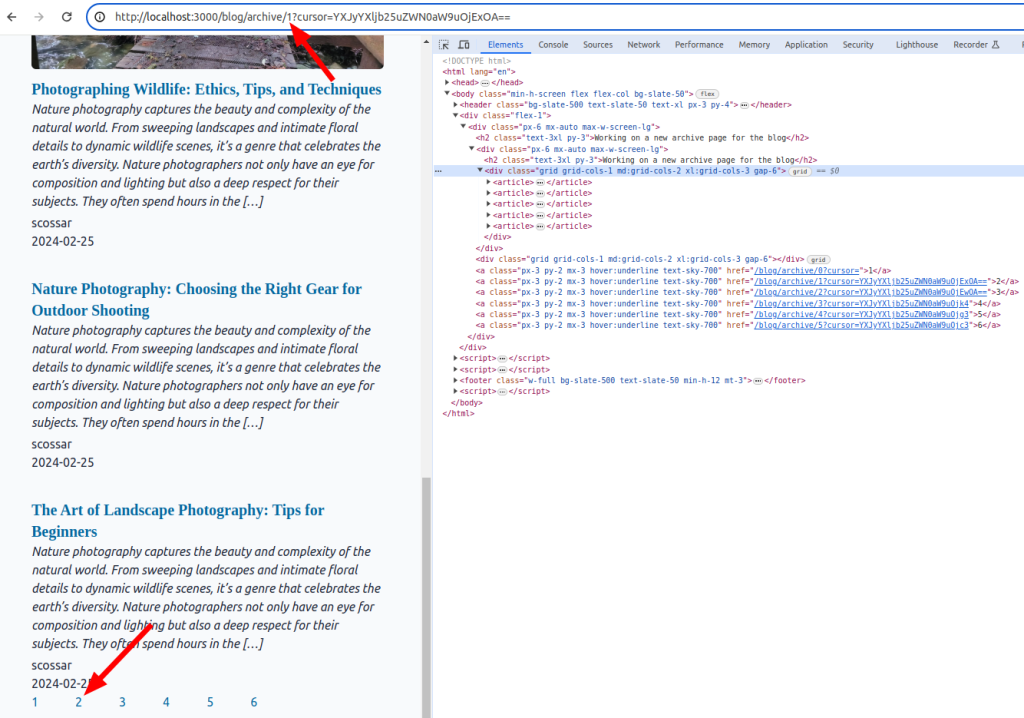Select the html lang="en" line
The image size is (1024, 718).
click(479, 72)
